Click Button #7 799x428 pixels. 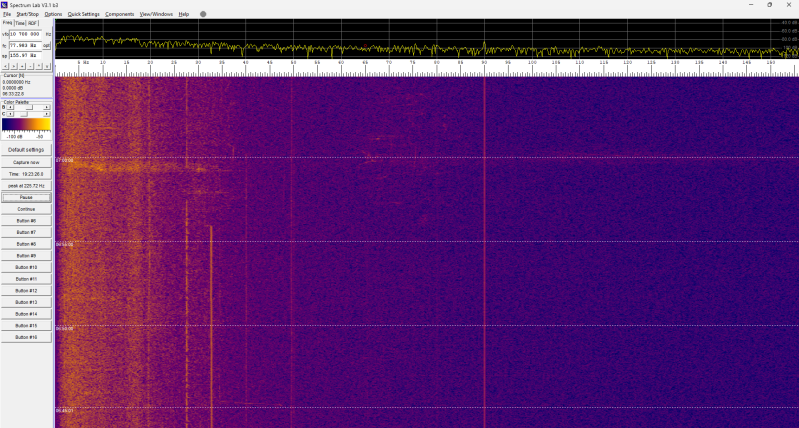[x=26, y=232]
